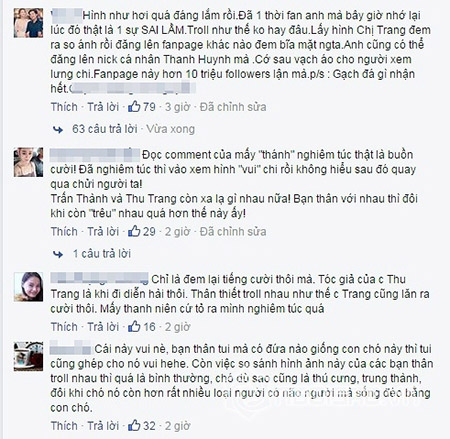
Task: Expand the 1 câu trả lời thread
Action: click(102, 254)
